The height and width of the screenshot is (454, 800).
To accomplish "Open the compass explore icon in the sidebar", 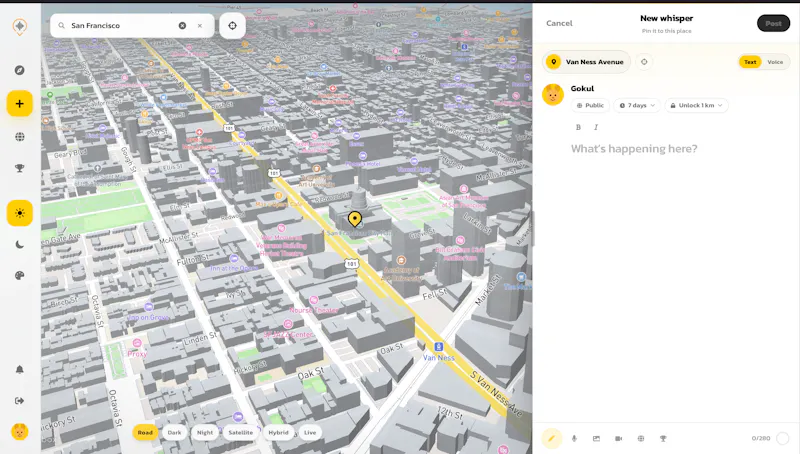I will (19, 70).
